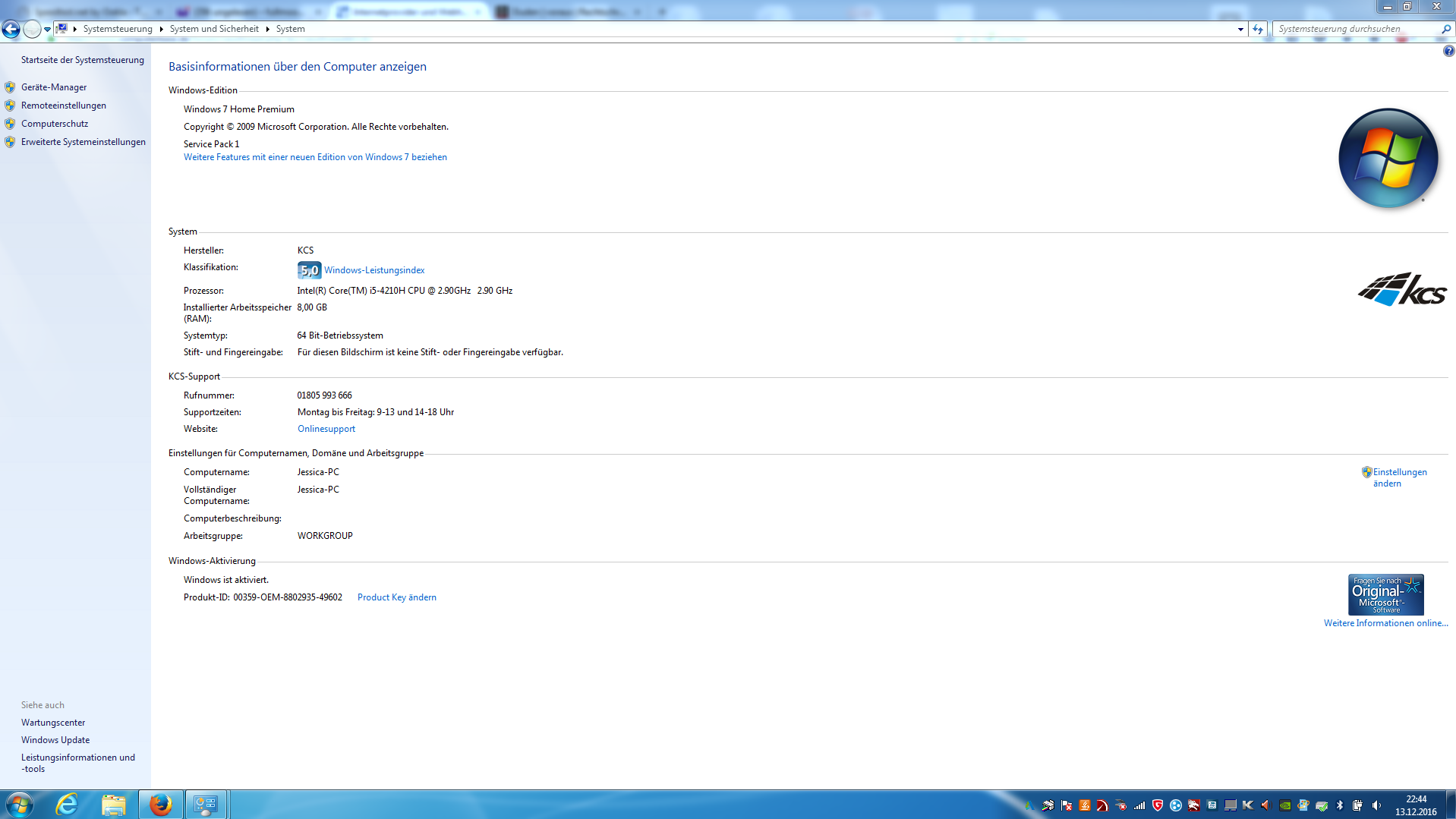This screenshot has height=819, width=1456.
Task: Click the safely remove hardware tray icon
Action: tap(1322, 805)
